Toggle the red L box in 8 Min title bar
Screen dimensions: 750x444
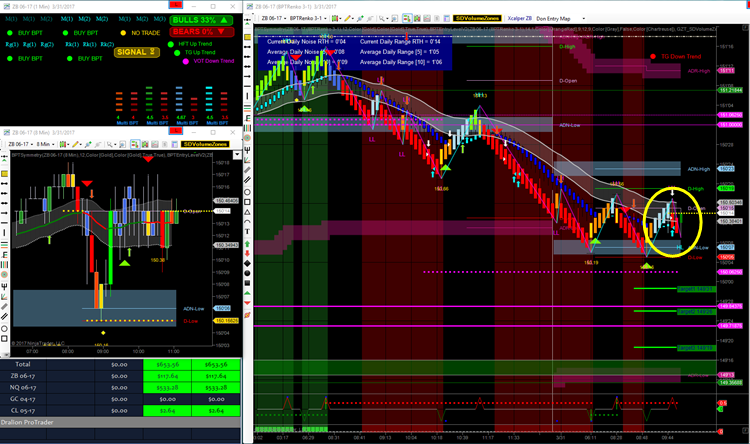click(176, 131)
